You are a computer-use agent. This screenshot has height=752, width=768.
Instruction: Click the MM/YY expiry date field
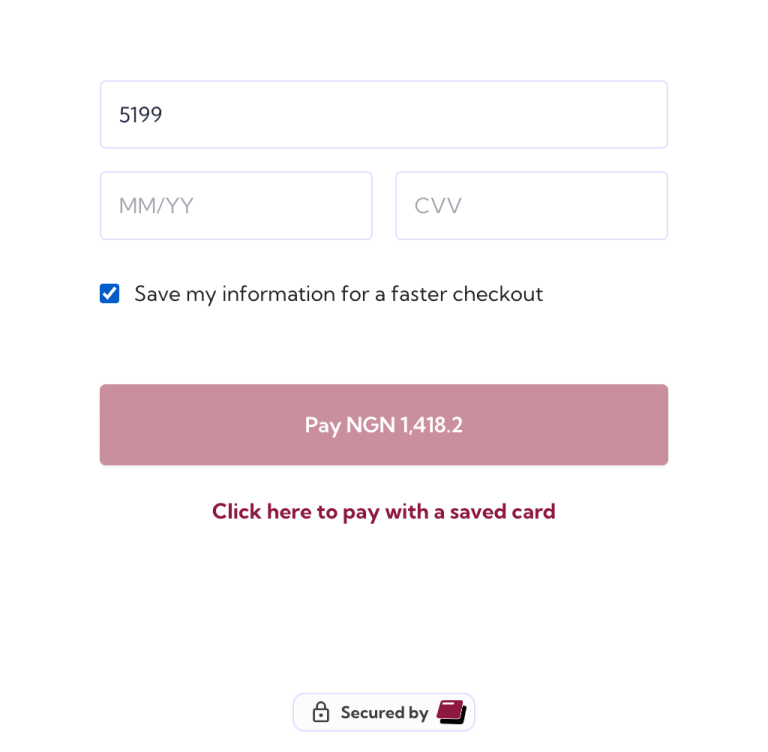pyautogui.click(x=236, y=206)
